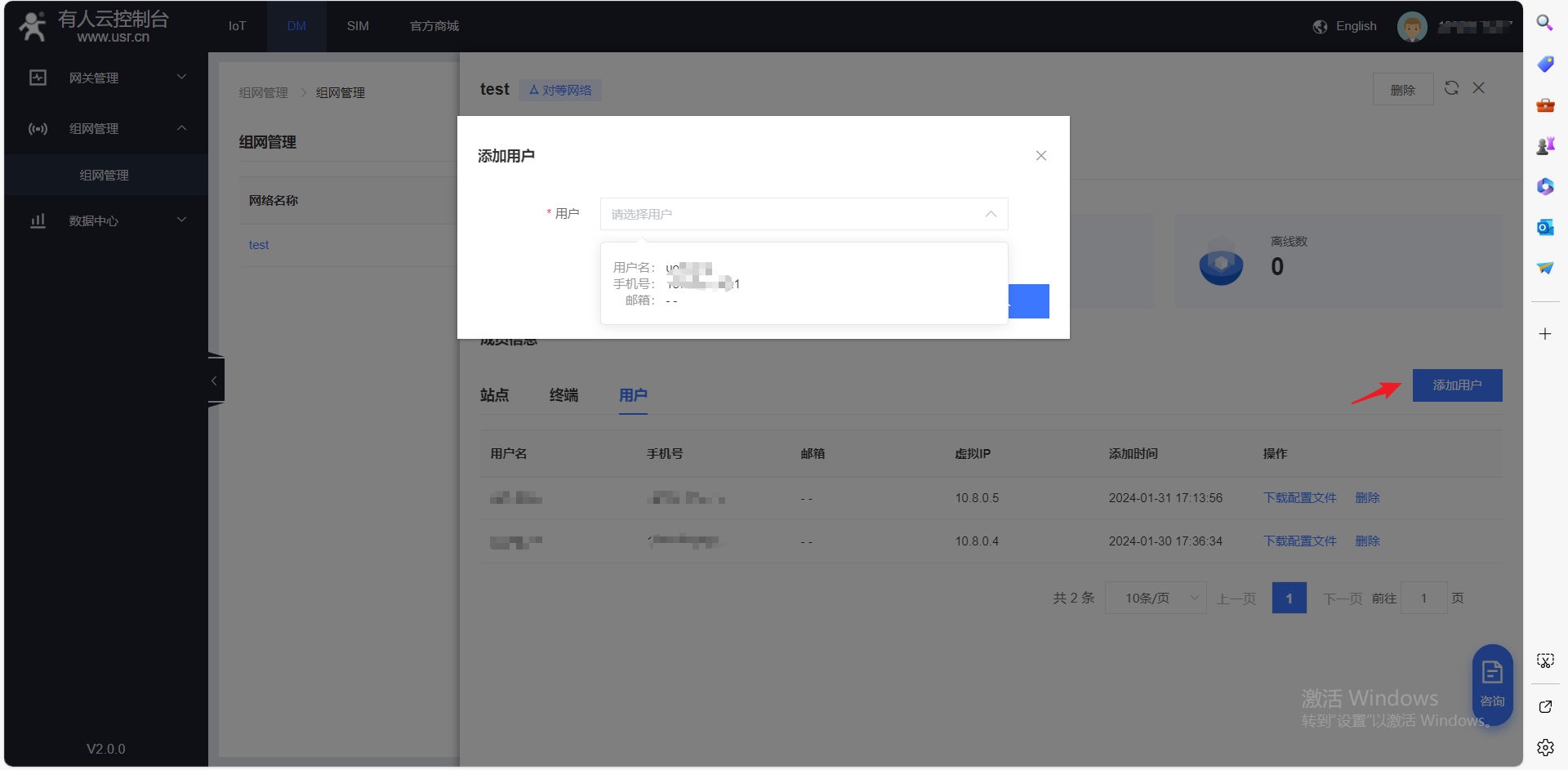Viewport: 1568px width, 770px height.
Task: Click the page jump number input field
Action: [1423, 599]
